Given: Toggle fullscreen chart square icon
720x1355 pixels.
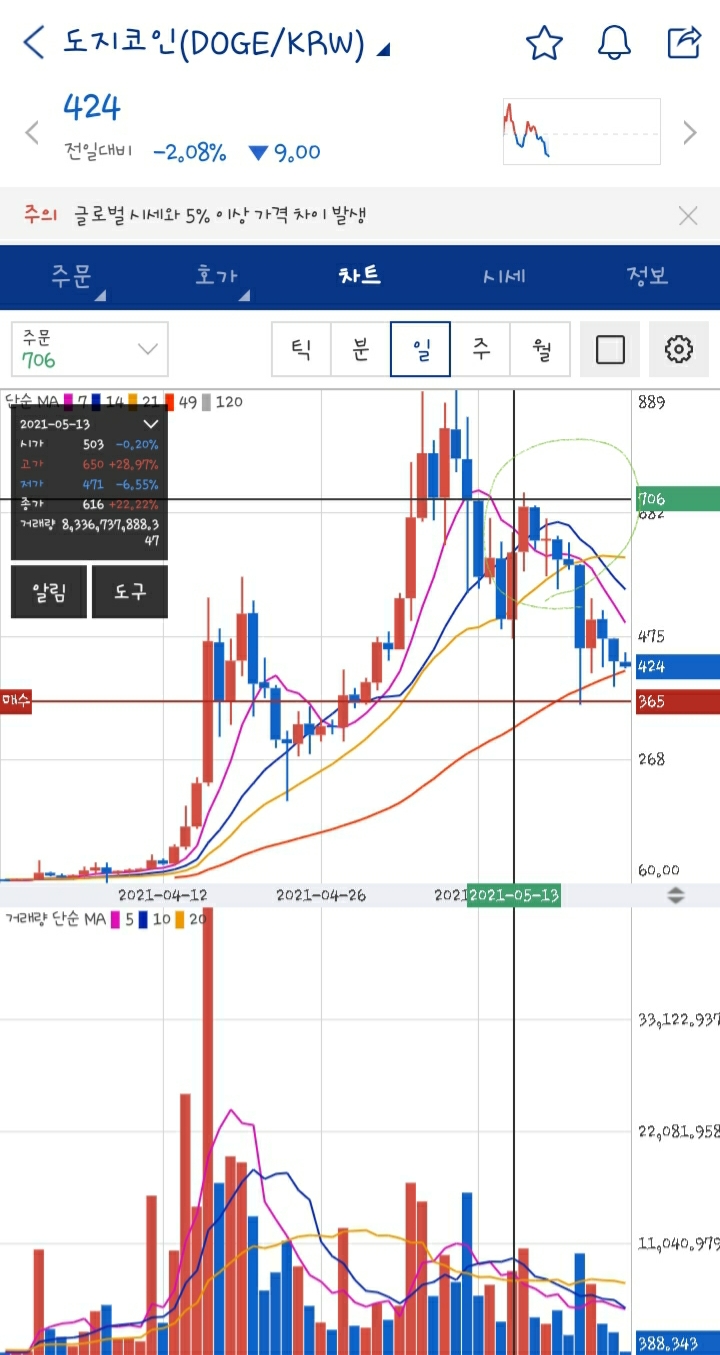Looking at the screenshot, I should click(610, 349).
